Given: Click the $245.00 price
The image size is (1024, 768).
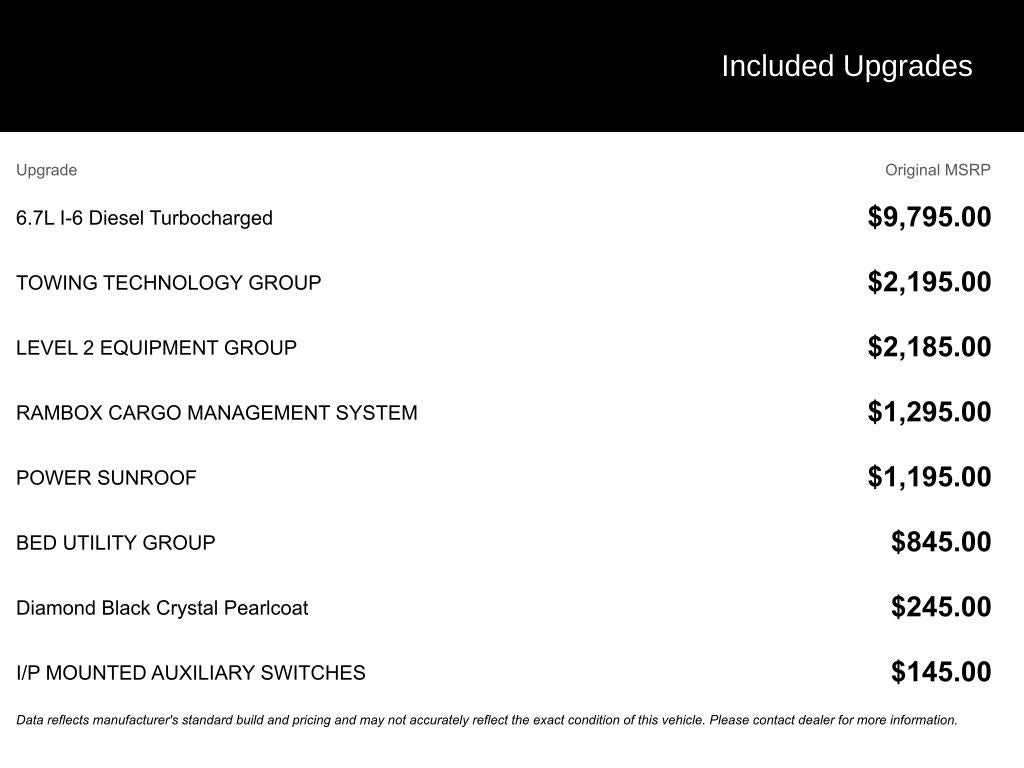Looking at the screenshot, I should [x=941, y=607].
